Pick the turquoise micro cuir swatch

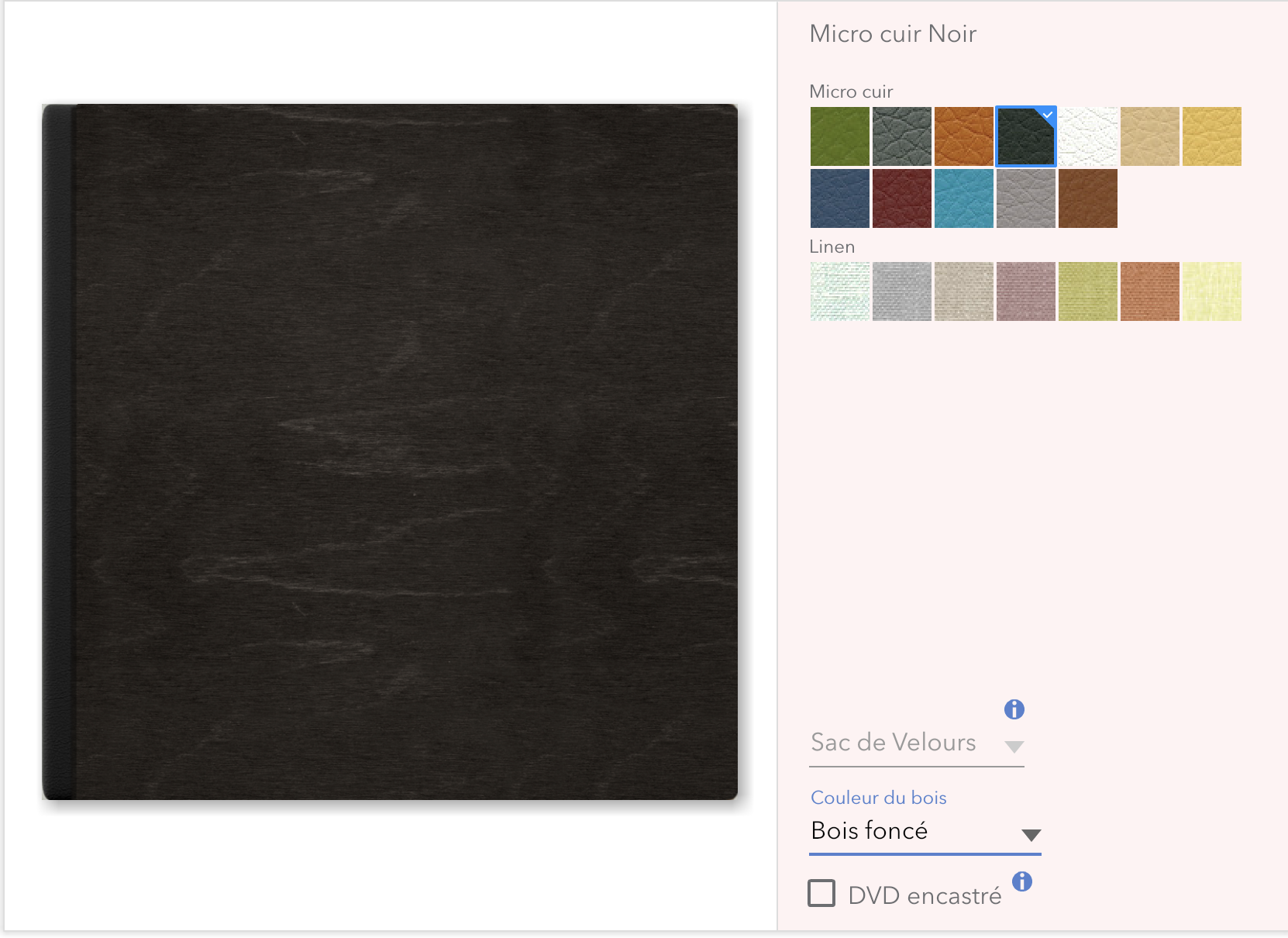(x=964, y=198)
